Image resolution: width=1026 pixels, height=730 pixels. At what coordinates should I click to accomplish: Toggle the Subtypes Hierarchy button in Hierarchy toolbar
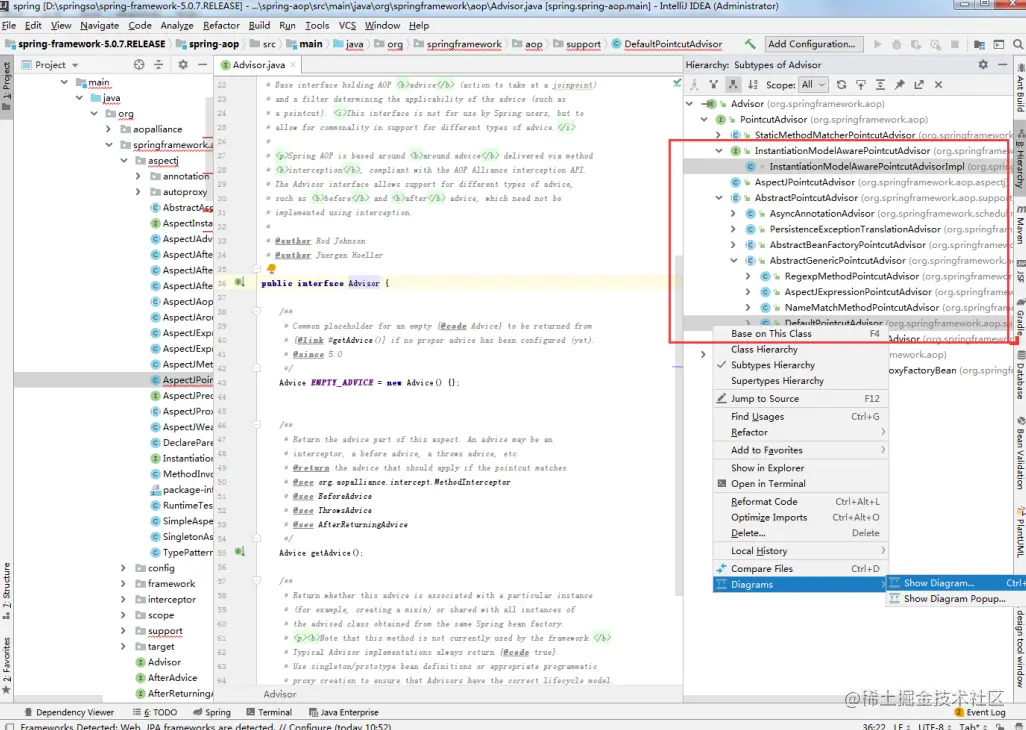pyautogui.click(x=733, y=84)
